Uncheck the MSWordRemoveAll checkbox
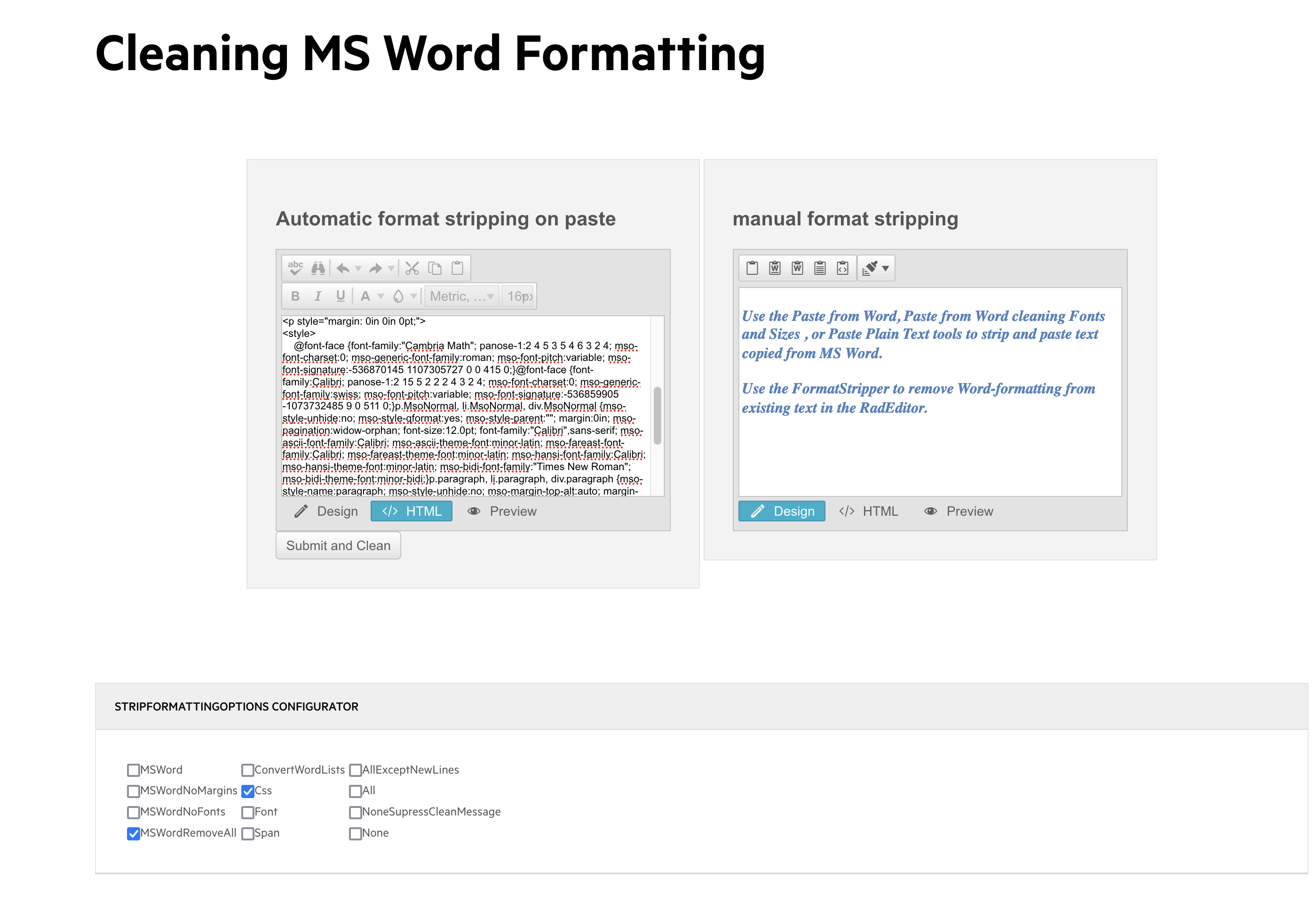The width and height of the screenshot is (1316, 911). click(x=134, y=833)
